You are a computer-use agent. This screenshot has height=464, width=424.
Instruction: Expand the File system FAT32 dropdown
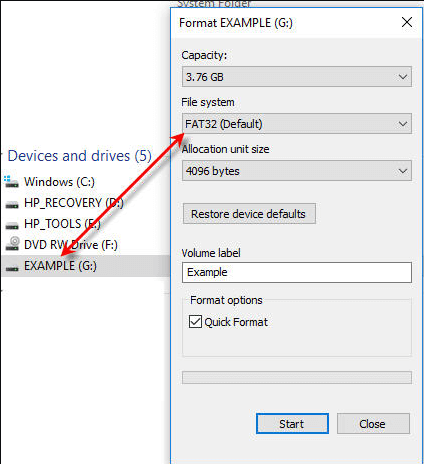coord(297,124)
